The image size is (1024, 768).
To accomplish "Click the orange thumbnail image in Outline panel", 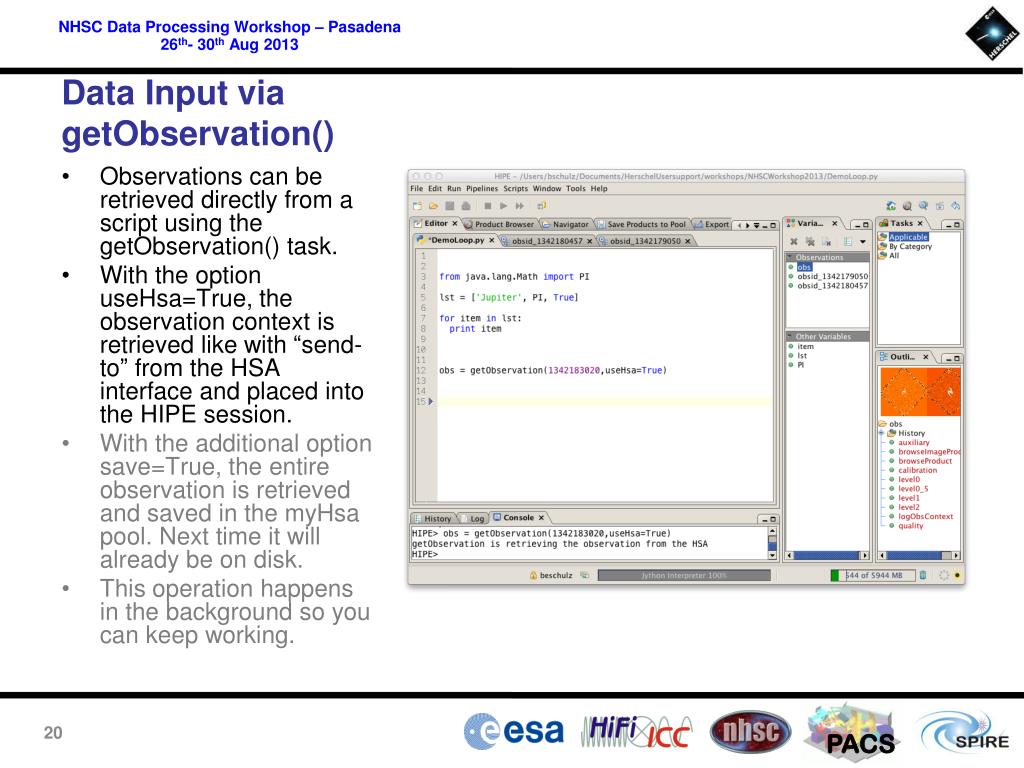I will pyautogui.click(x=920, y=391).
